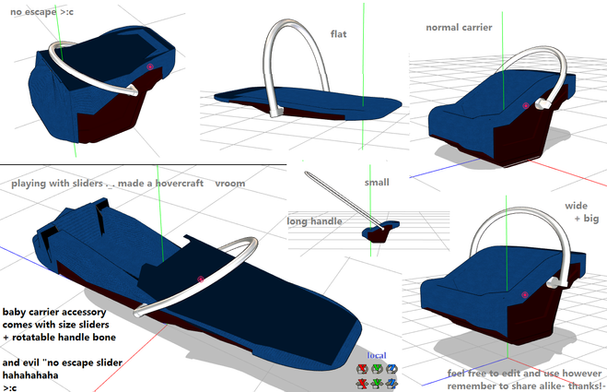
Task: Click the 'no escape >:c' caption
Action: click(x=42, y=12)
